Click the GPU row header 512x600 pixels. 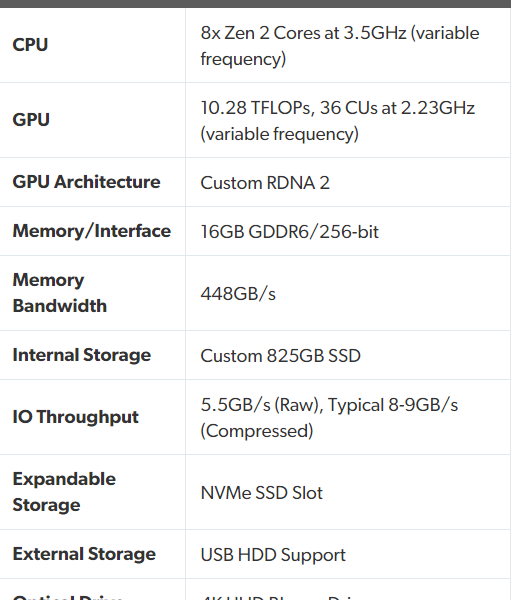[x=31, y=120]
